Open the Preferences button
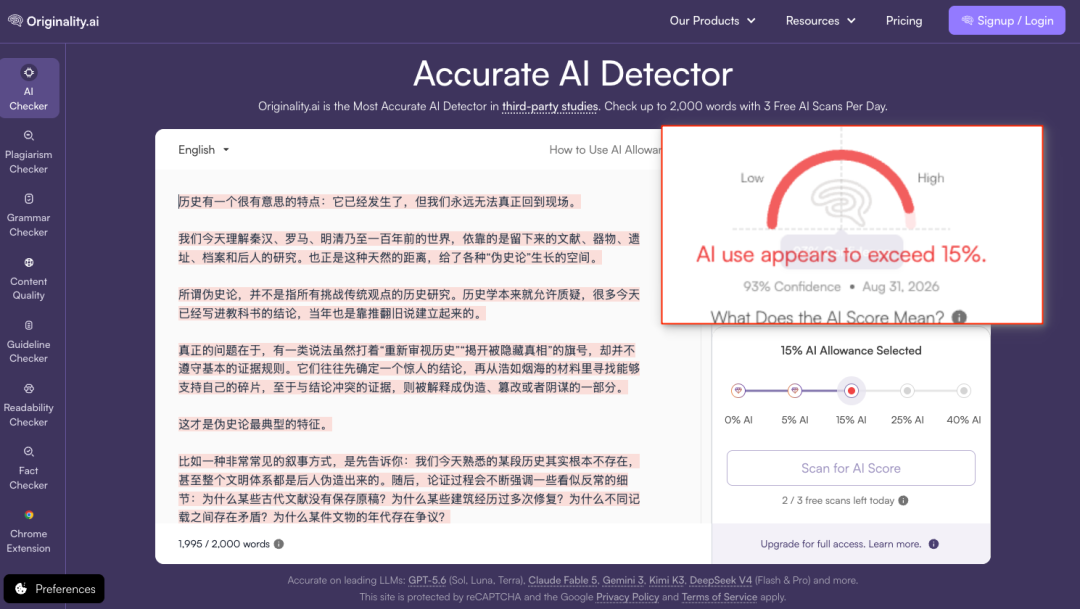Screen dimensions: 1080x609 (x=54, y=588)
